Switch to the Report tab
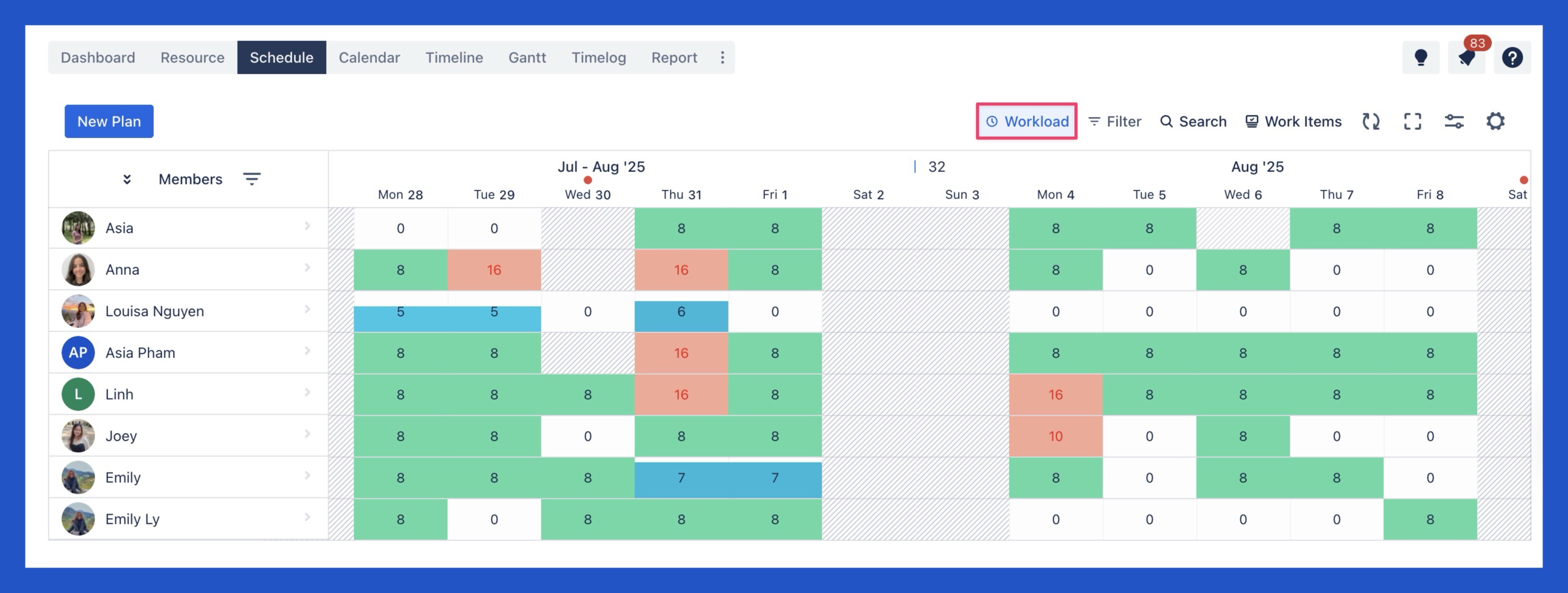Viewport: 1568px width, 593px height. pyautogui.click(x=675, y=57)
